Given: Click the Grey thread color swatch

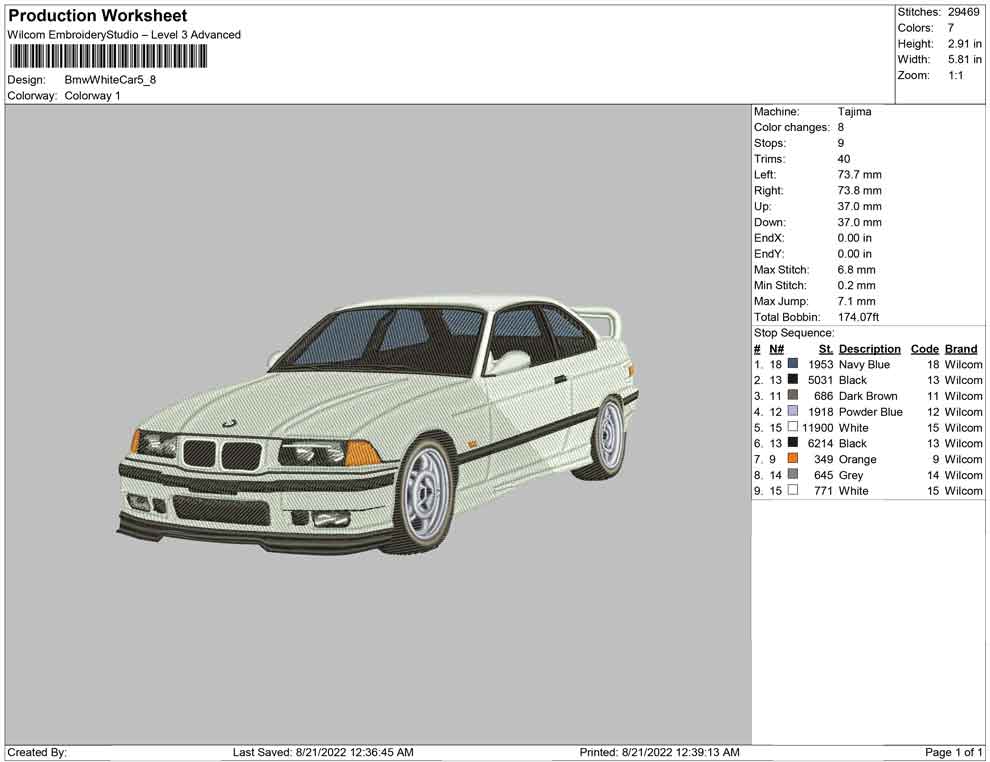Looking at the screenshot, I should coord(793,475).
